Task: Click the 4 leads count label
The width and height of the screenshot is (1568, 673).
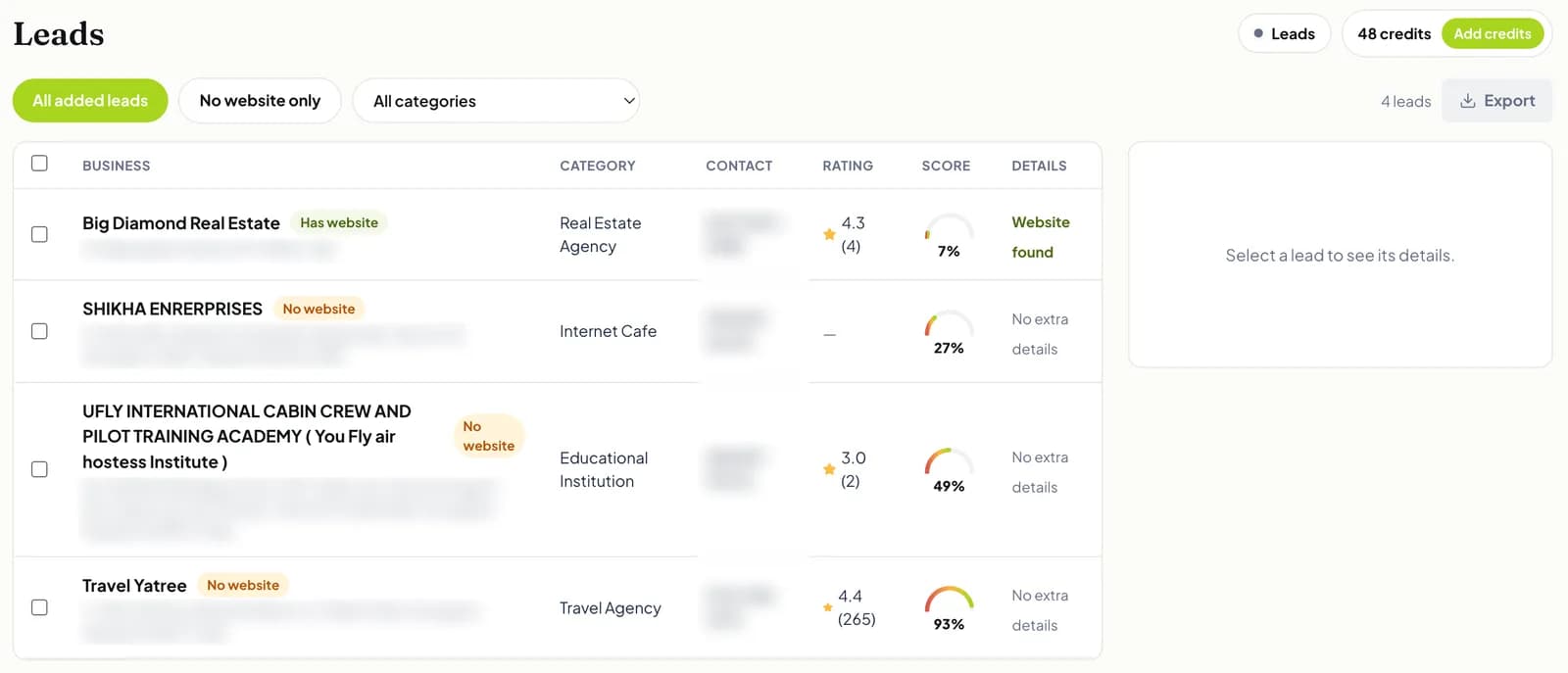Action: coord(1405,101)
